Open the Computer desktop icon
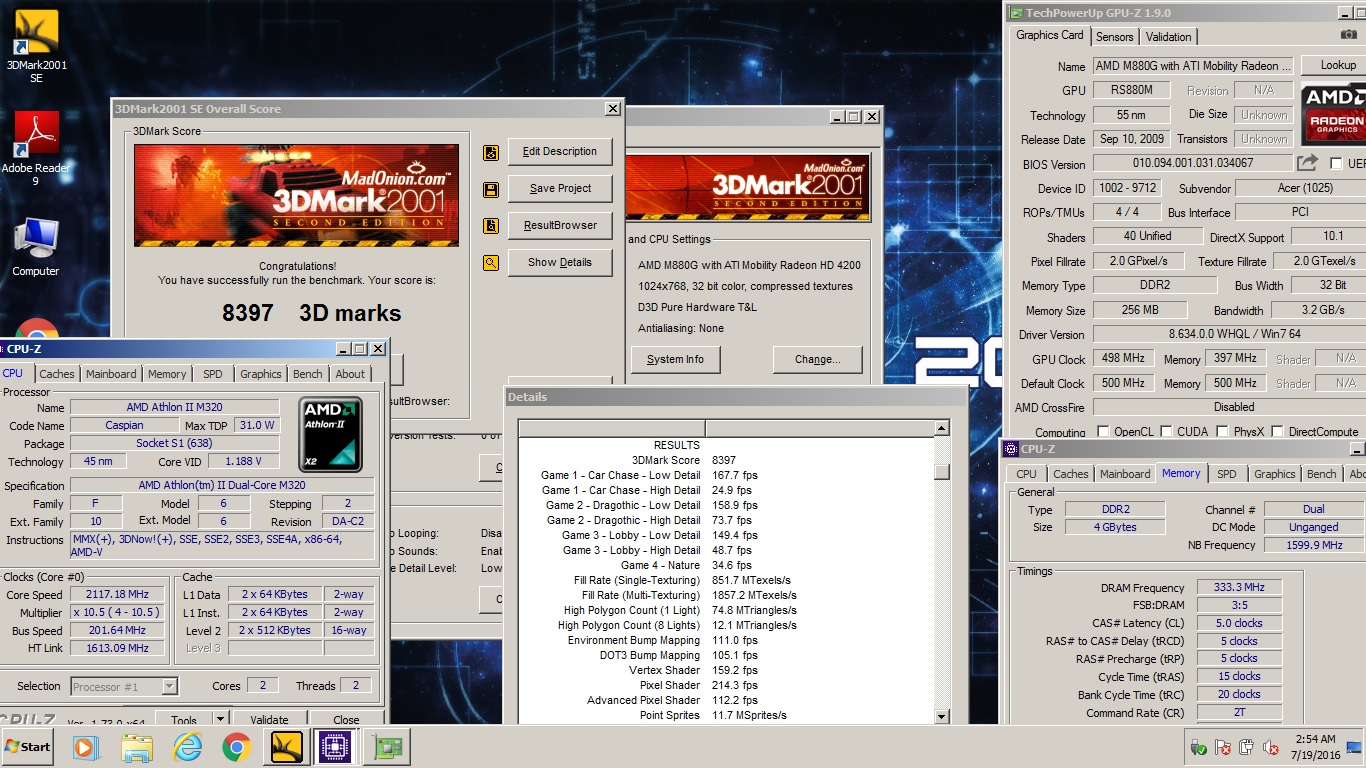The image size is (1366, 768). (x=36, y=247)
